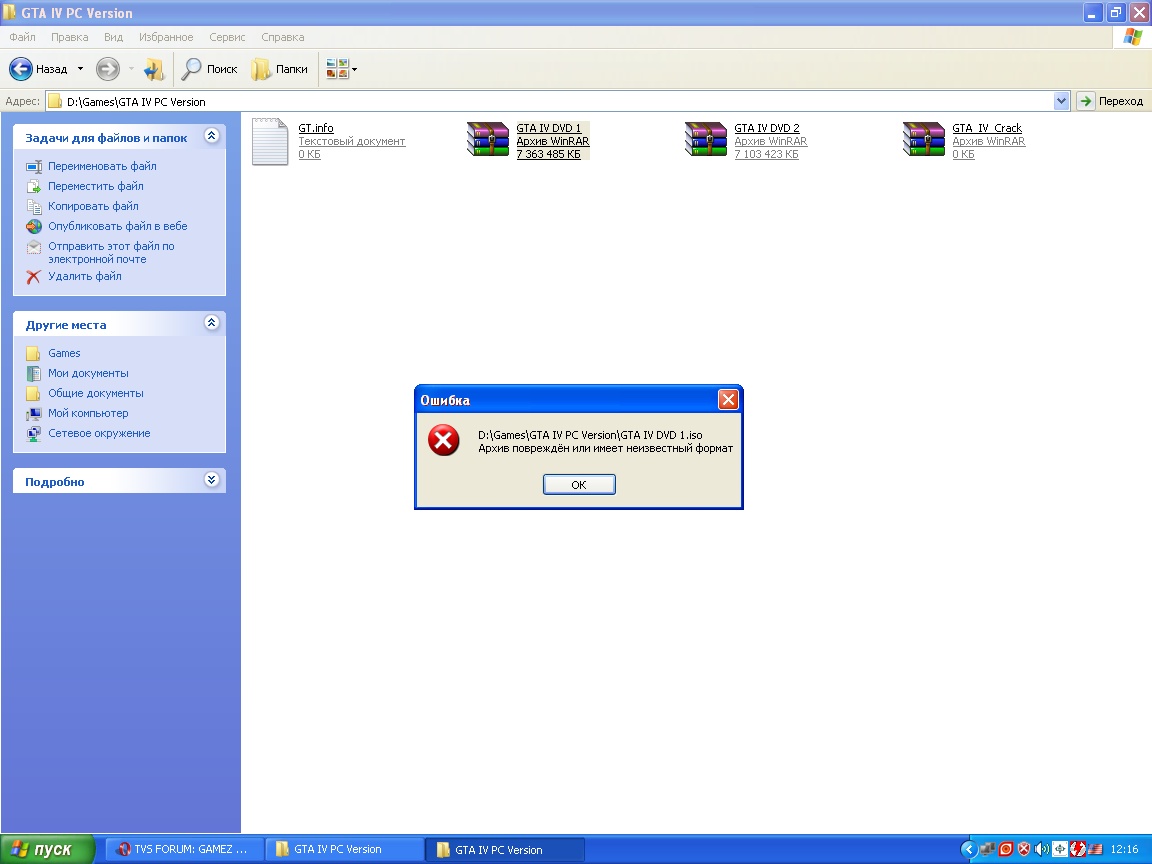Collapse the Задачи для файлов и папок panel
1152x864 pixels.
[x=211, y=136]
